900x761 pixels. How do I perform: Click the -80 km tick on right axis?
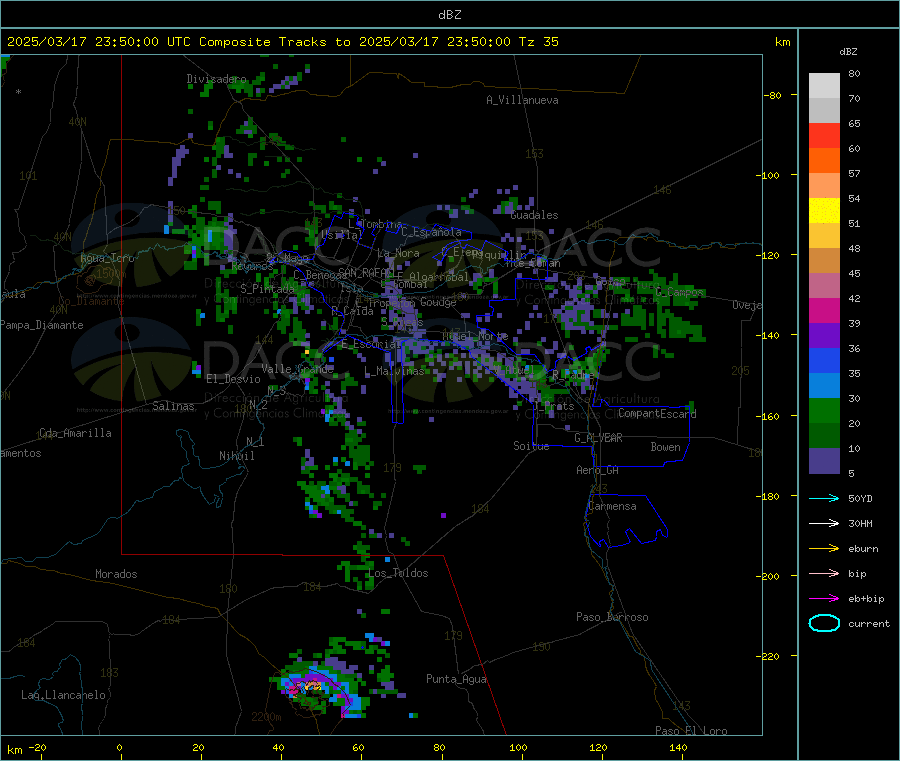(x=773, y=95)
